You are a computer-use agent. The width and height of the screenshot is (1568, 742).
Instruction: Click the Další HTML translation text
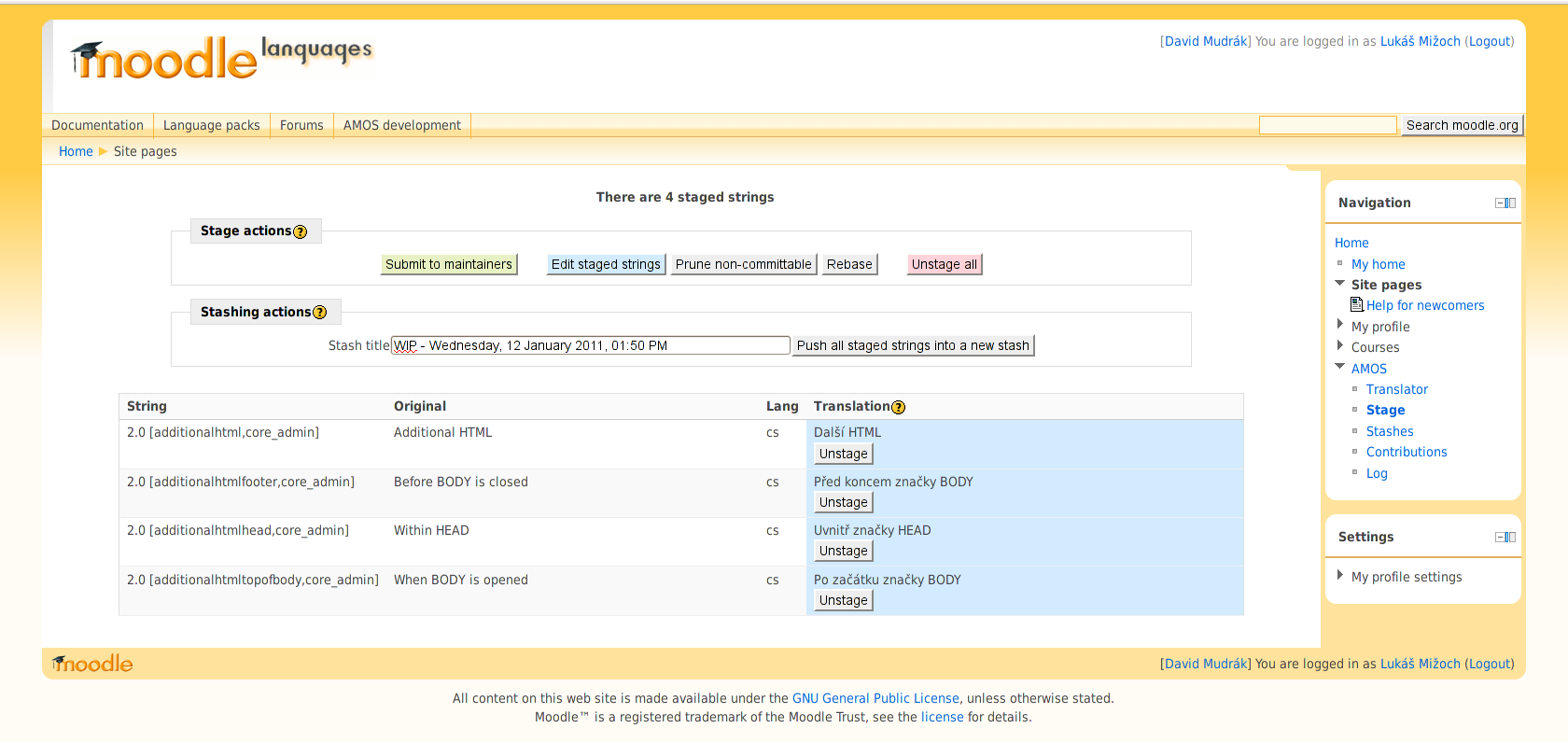(847, 432)
